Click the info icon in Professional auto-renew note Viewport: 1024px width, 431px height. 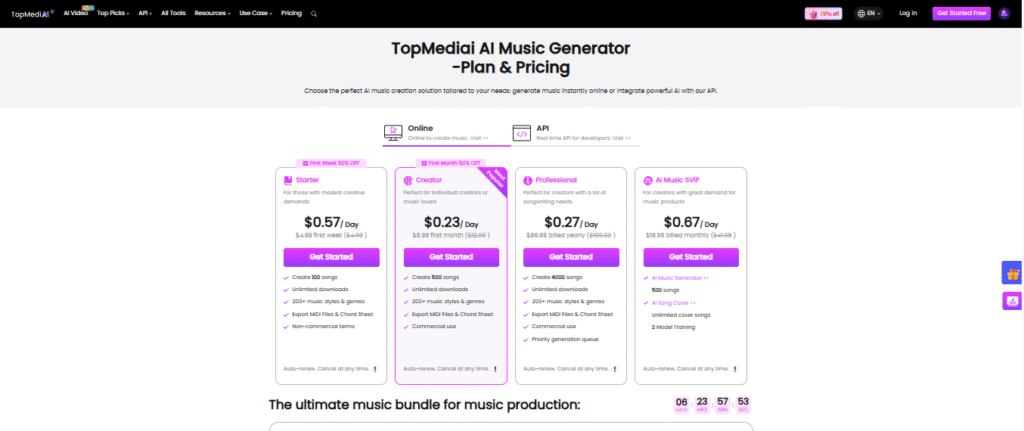(x=615, y=369)
